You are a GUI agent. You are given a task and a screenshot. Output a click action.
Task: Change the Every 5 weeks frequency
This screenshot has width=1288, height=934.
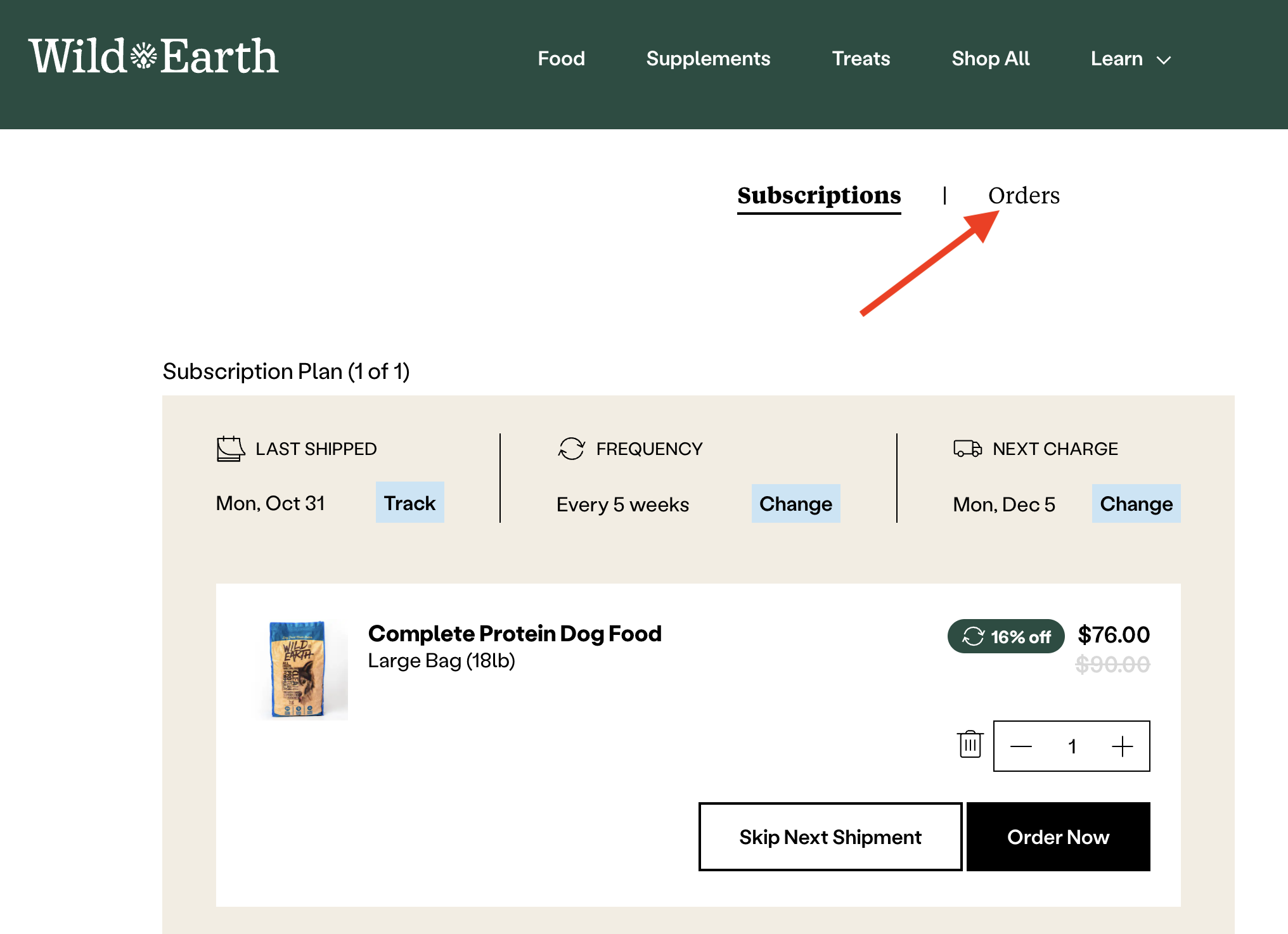[x=795, y=504]
